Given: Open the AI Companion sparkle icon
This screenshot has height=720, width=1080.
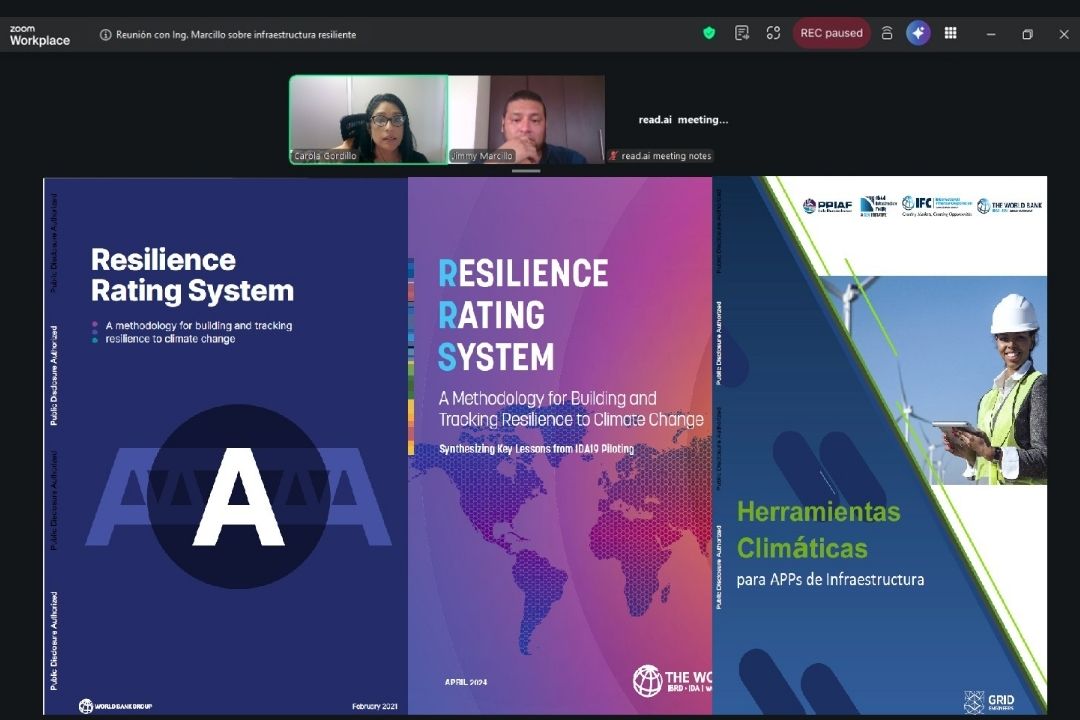Looking at the screenshot, I should click(x=918, y=33).
